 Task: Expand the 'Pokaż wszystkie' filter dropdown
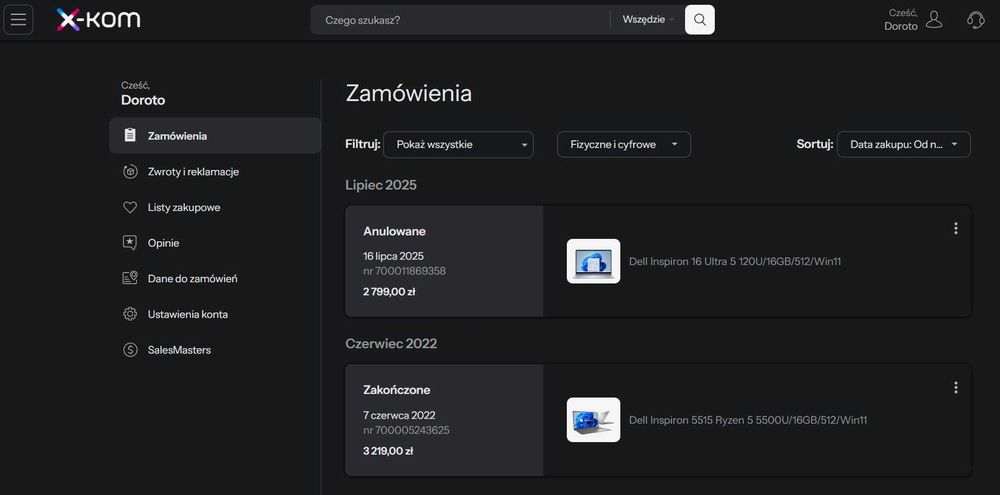[458, 145]
